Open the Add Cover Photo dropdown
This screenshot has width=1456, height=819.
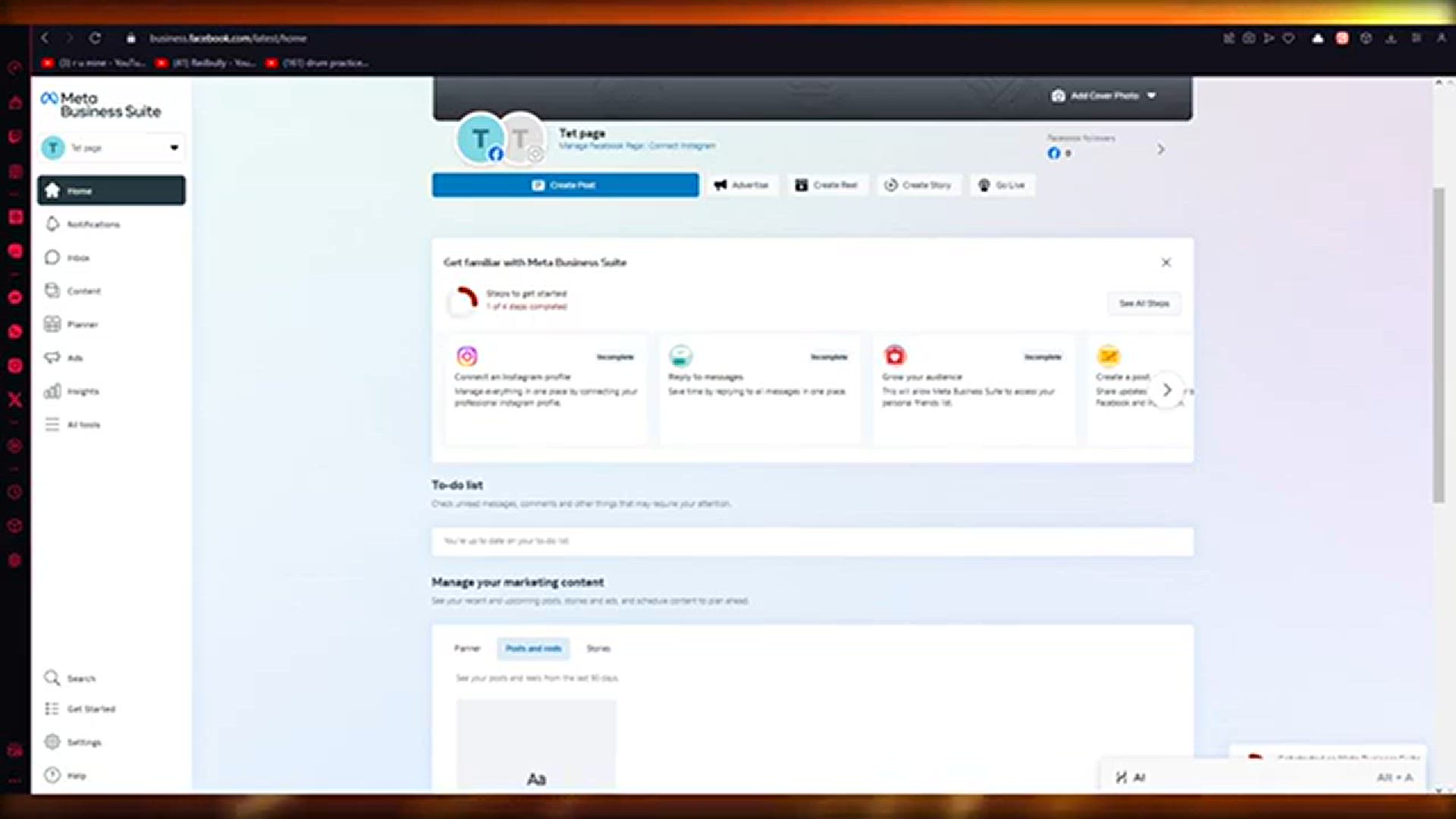pyautogui.click(x=1103, y=96)
